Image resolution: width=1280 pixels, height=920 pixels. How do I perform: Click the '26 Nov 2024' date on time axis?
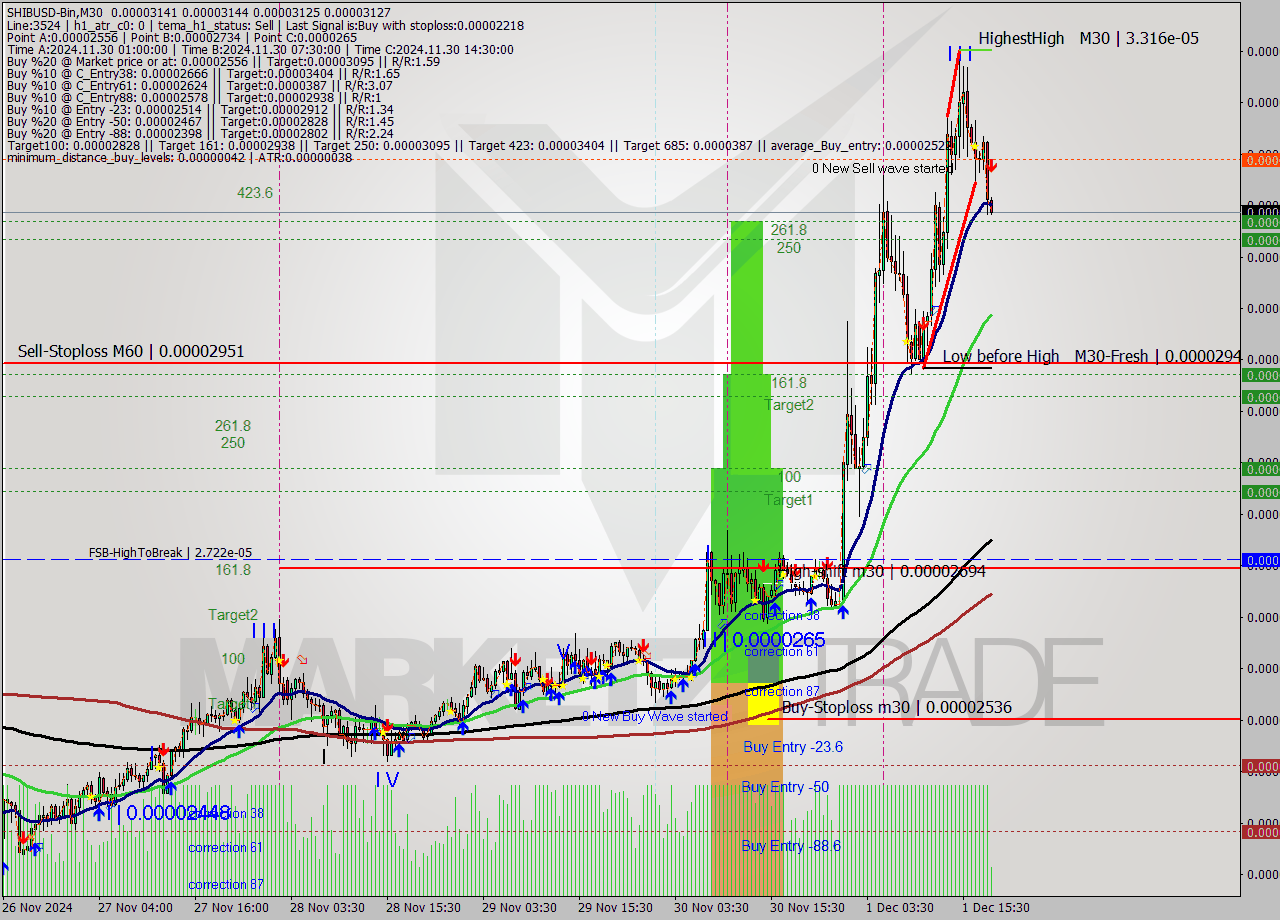point(39,908)
